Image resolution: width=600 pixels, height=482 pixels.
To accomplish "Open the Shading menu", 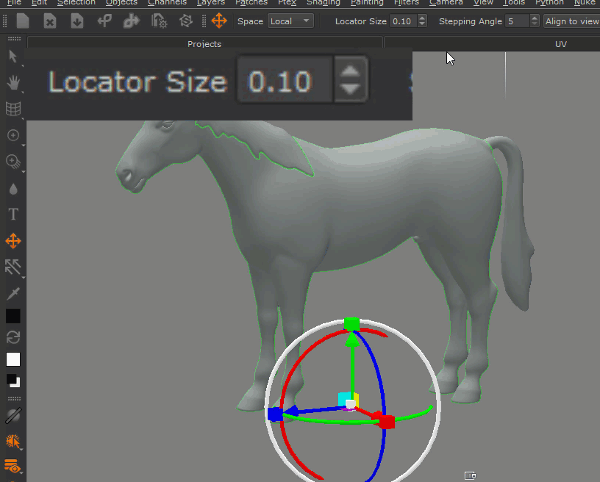I will point(323,3).
